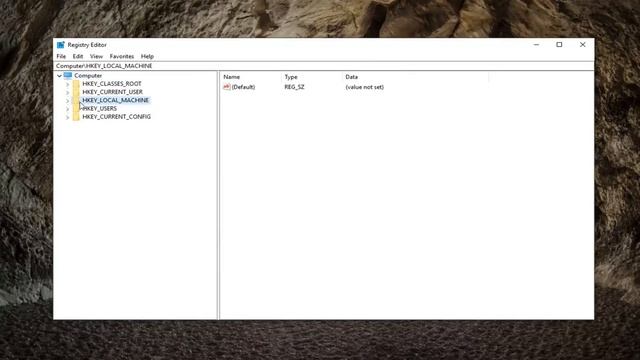The image size is (640, 360).
Task: Open the Help menu
Action: [147, 56]
